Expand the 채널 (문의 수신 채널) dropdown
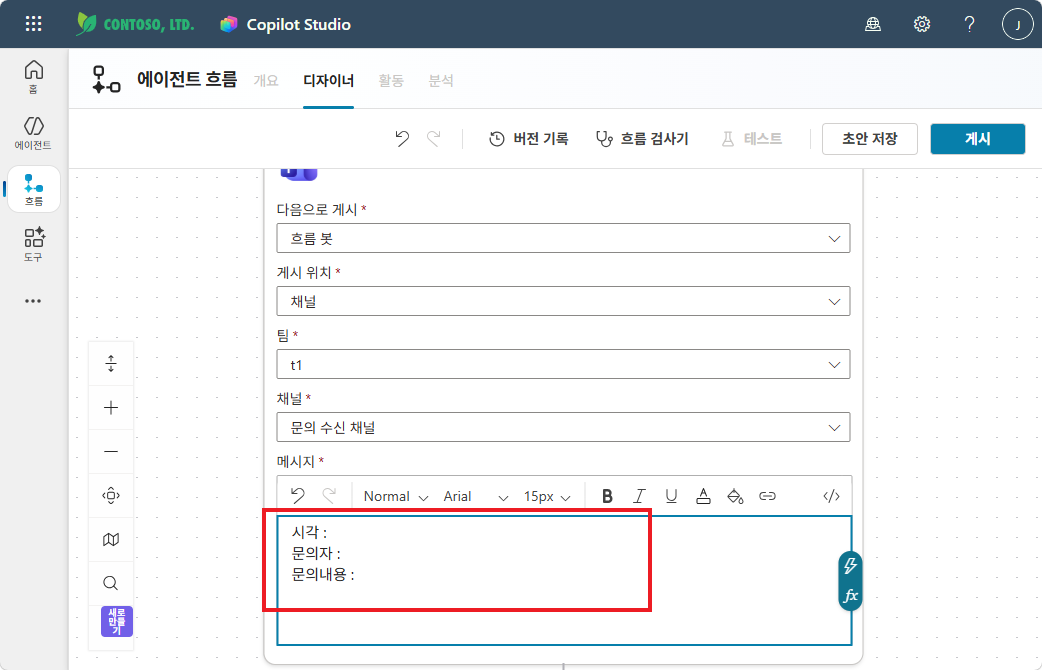Screen dimensions: 1042x670 click(563, 427)
